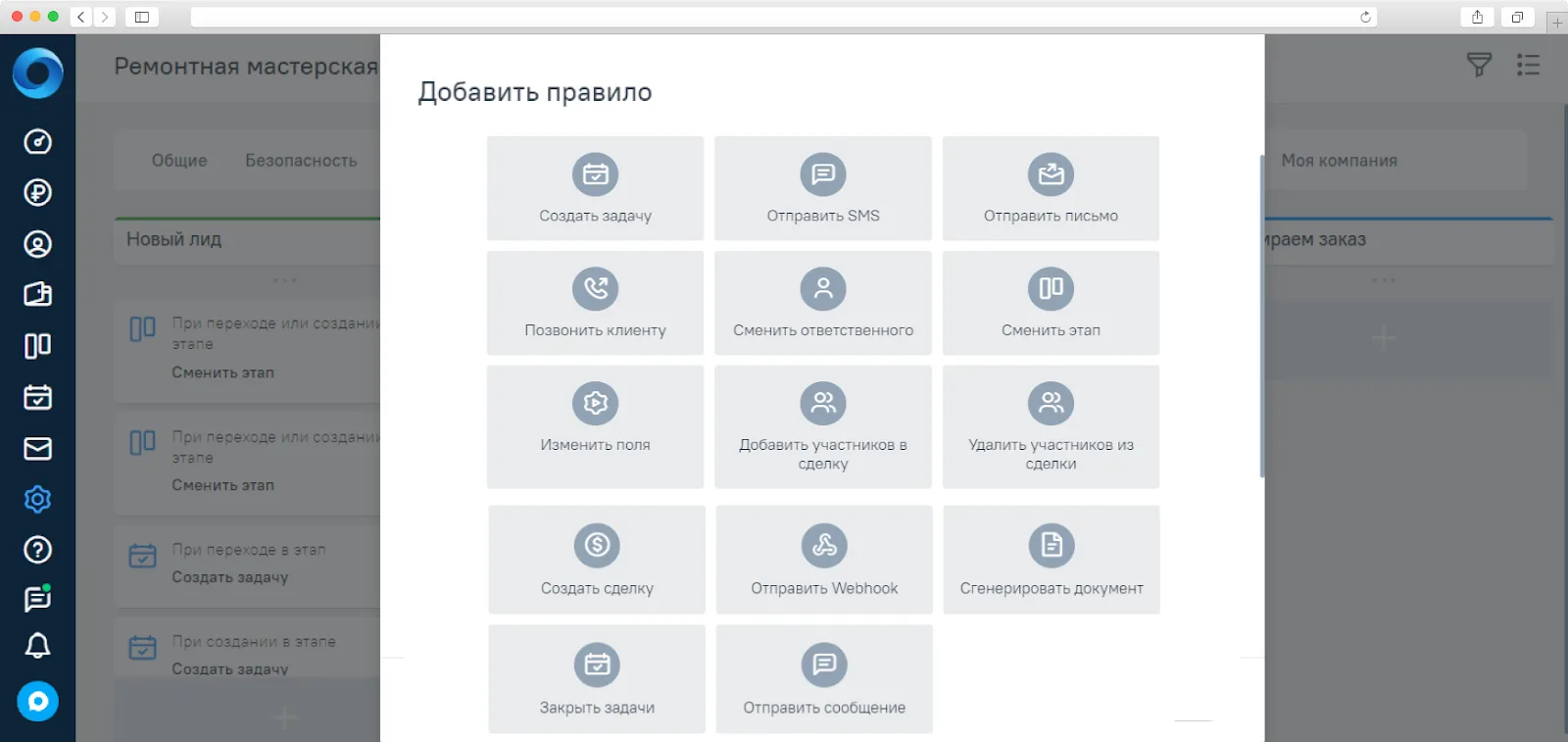Open the settings gear icon in sidebar
The image size is (1568, 742).
[x=37, y=499]
